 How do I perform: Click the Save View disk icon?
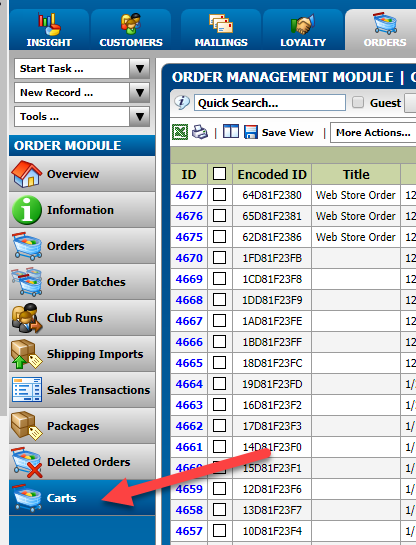(x=251, y=132)
